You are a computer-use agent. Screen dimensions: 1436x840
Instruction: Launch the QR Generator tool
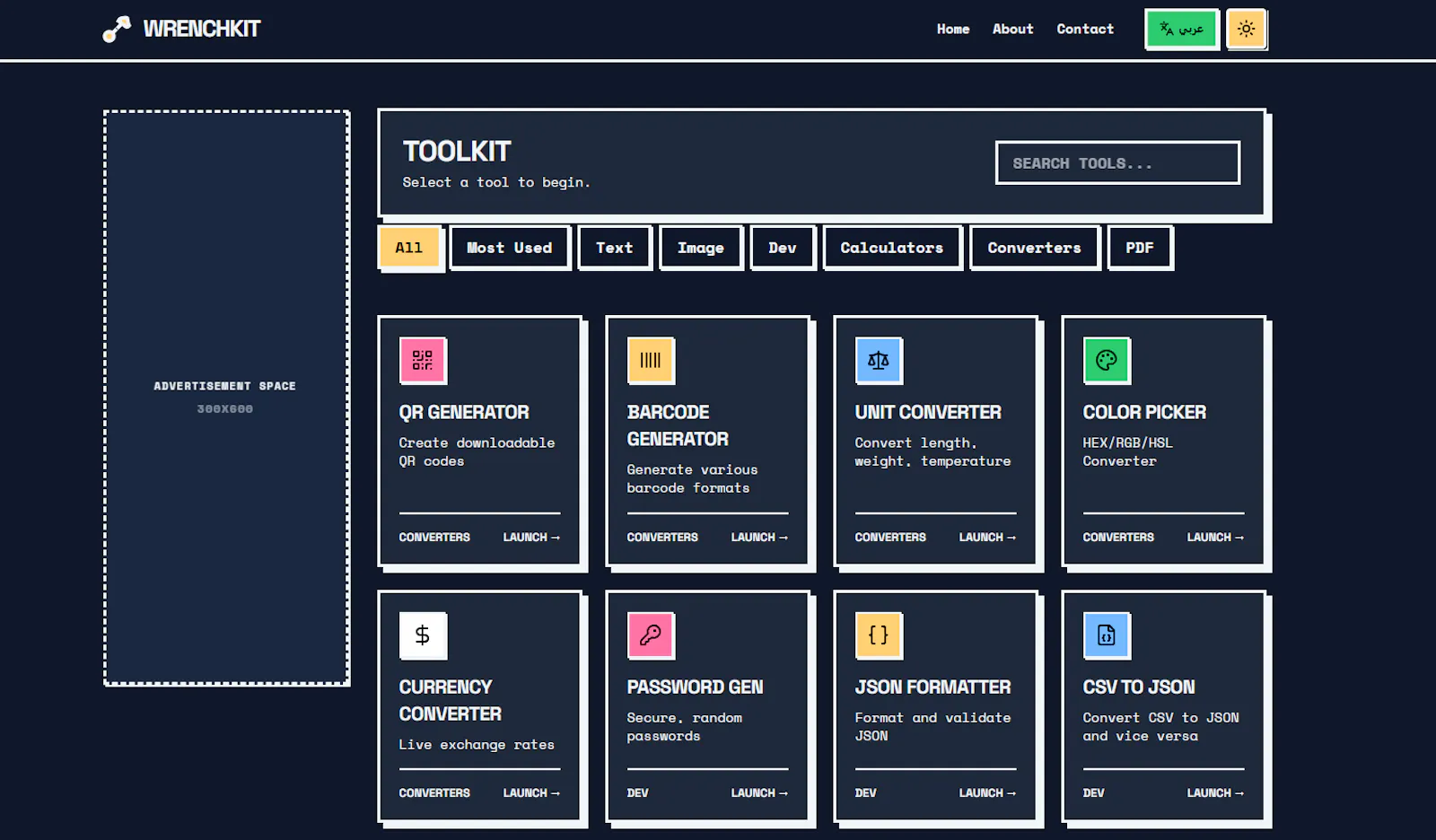pyautogui.click(x=531, y=537)
